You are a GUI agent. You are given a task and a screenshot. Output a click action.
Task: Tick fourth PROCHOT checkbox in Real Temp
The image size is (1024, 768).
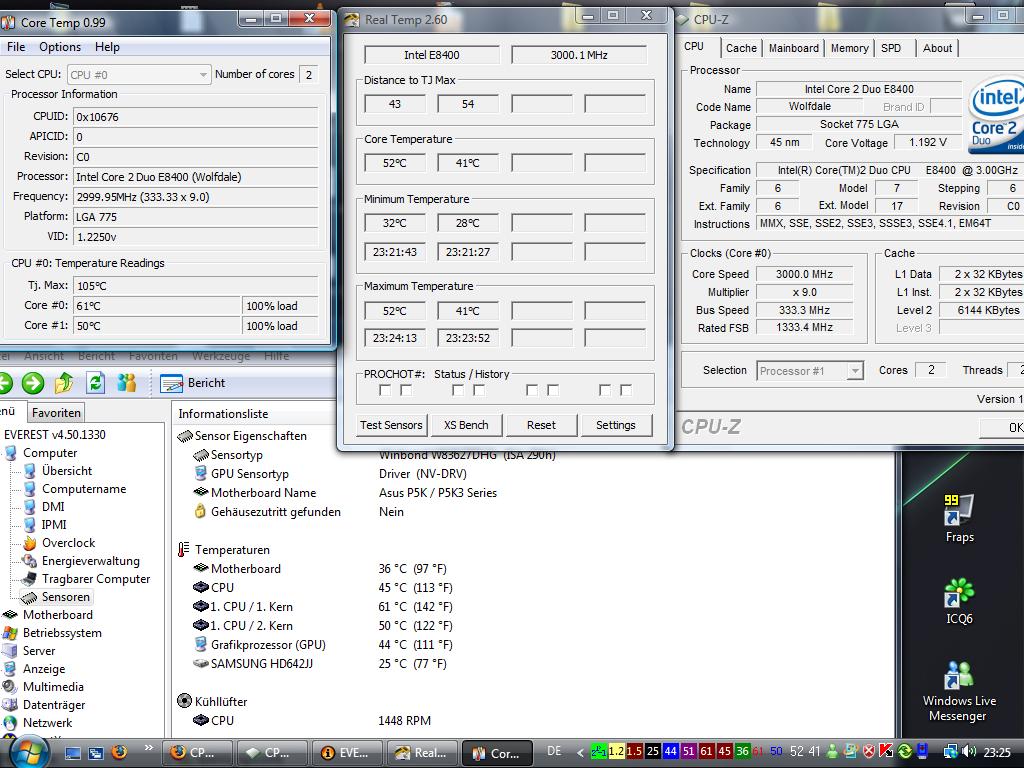click(x=479, y=390)
